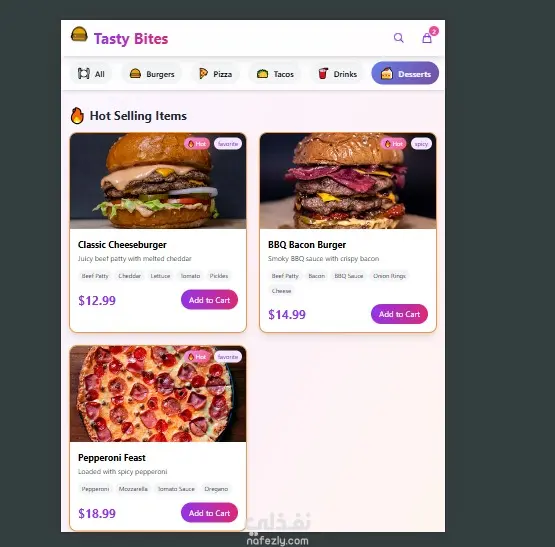This screenshot has width=555, height=547.
Task: Choose the Tacos category
Action: coord(275,74)
